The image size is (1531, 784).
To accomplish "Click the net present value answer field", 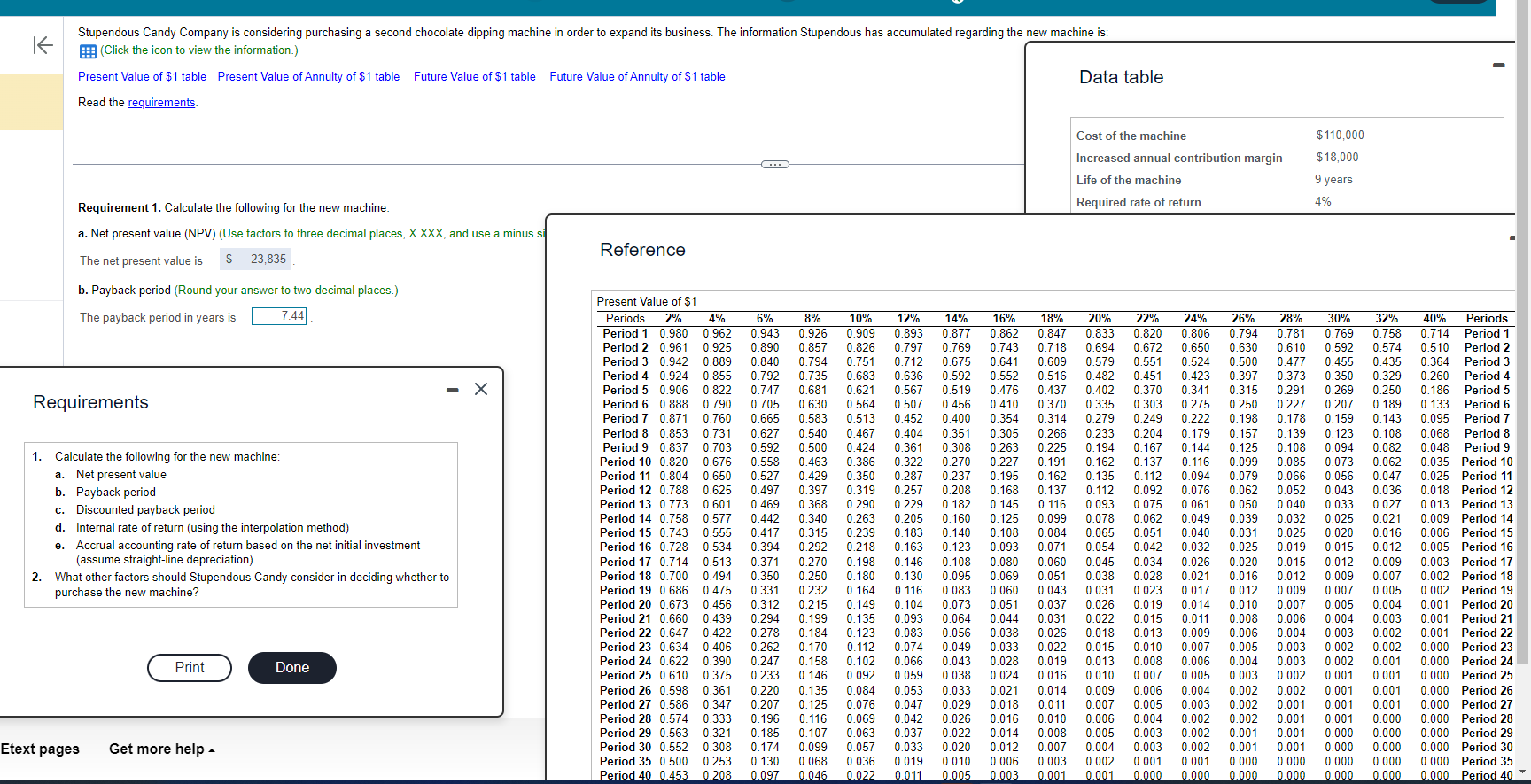I will coord(256,260).
